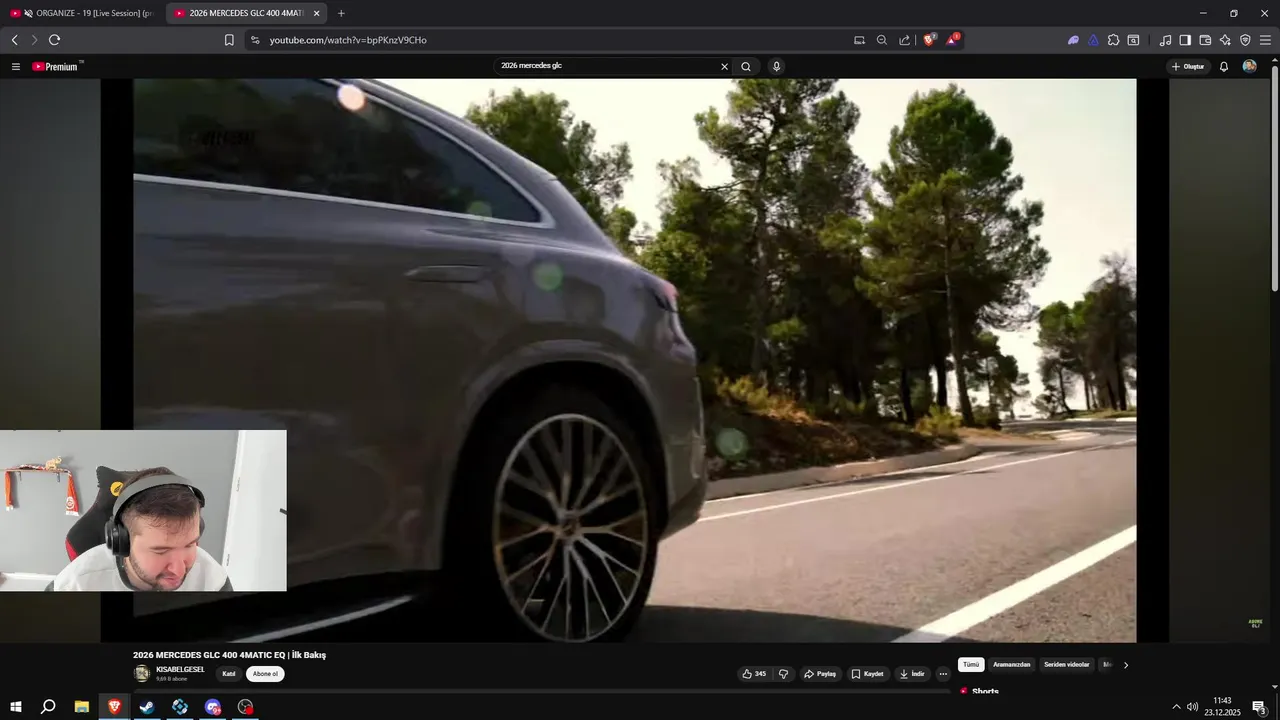Click the Abone ol subscribe button

[265, 674]
